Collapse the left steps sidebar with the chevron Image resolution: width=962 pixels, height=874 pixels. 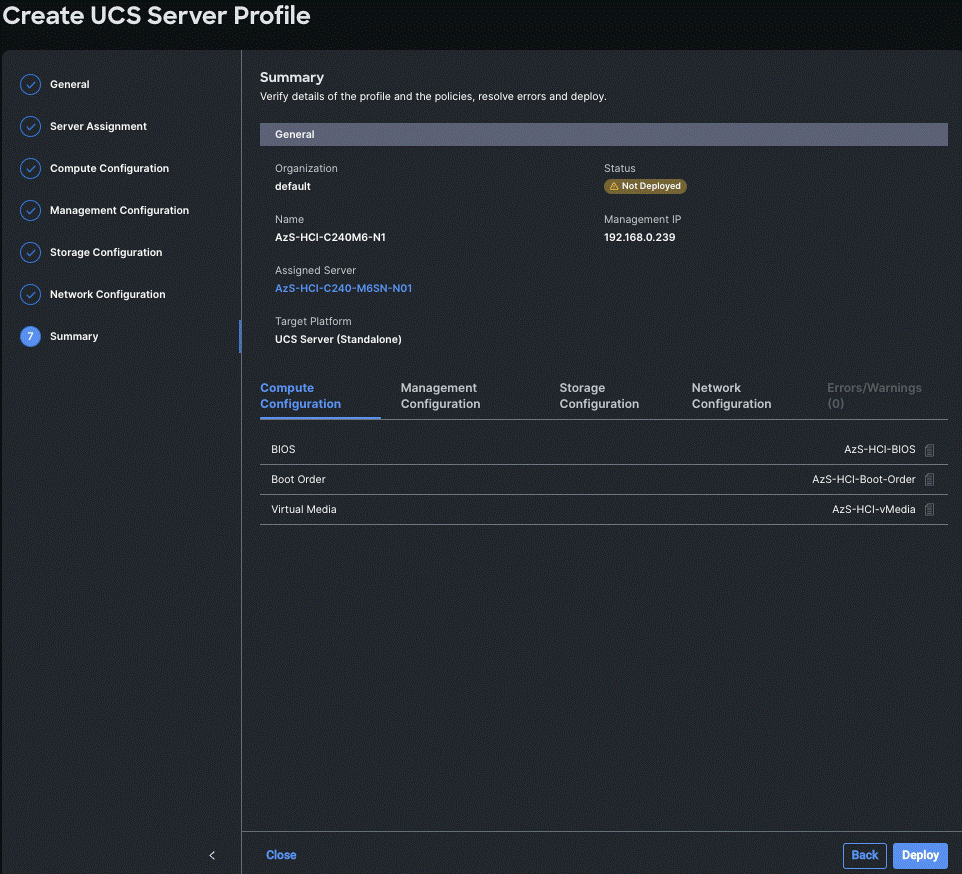pyautogui.click(x=211, y=855)
